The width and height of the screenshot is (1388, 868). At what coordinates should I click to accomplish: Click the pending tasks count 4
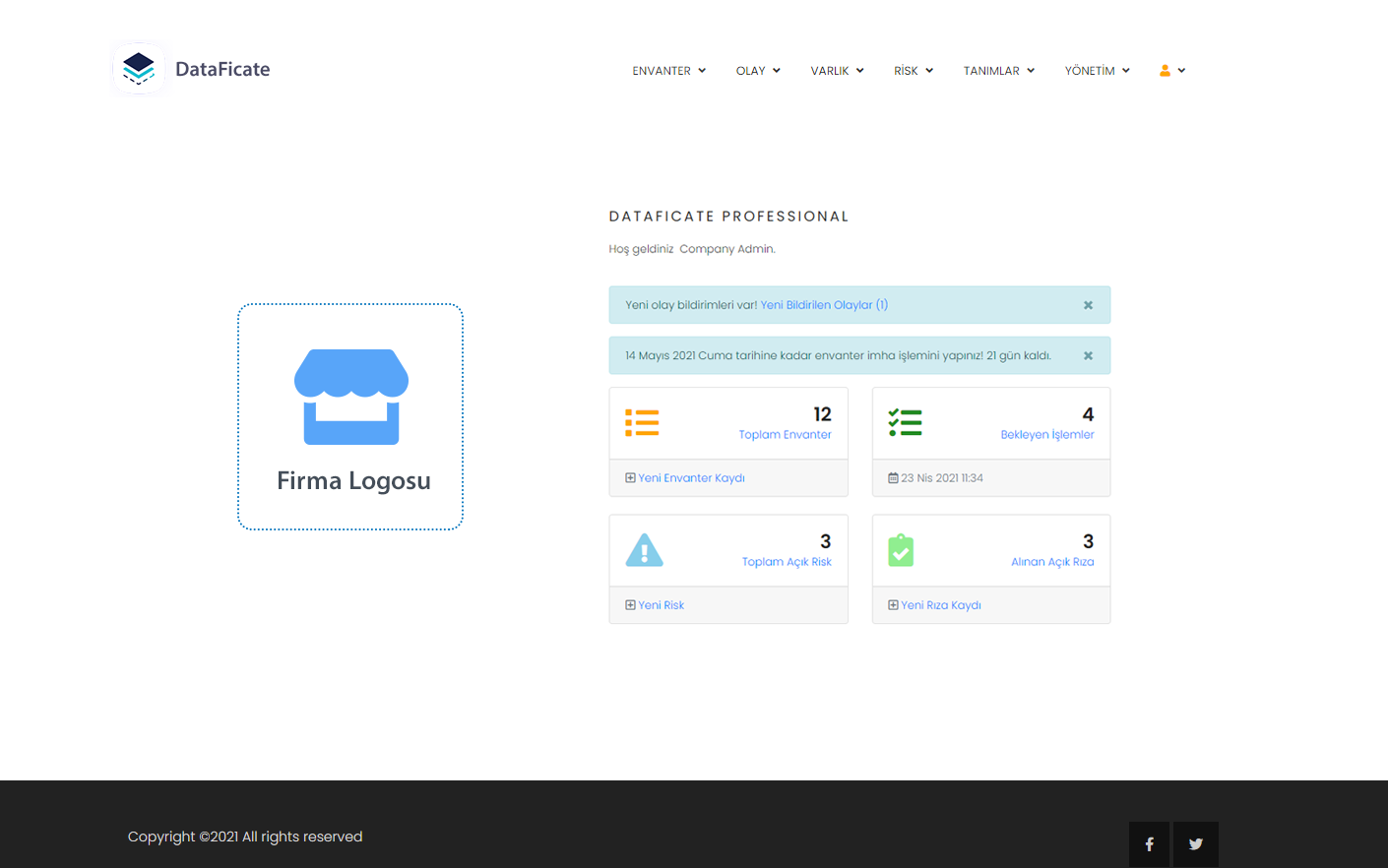1088,414
